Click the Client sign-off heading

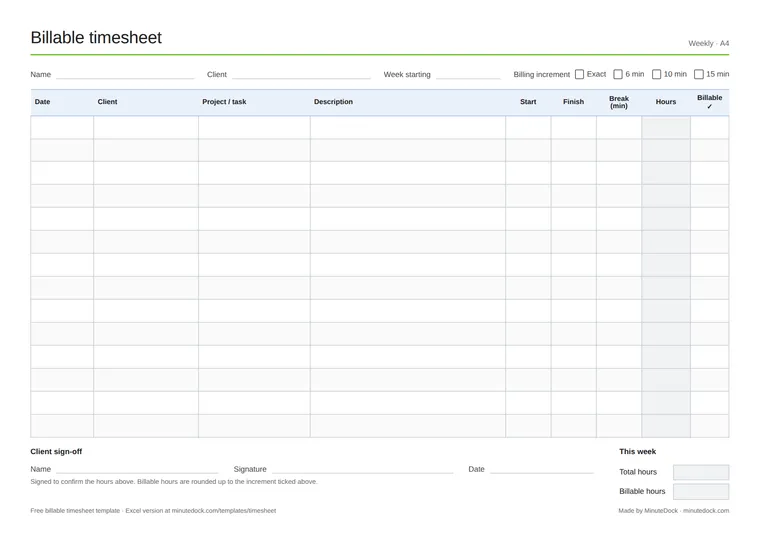pos(56,451)
